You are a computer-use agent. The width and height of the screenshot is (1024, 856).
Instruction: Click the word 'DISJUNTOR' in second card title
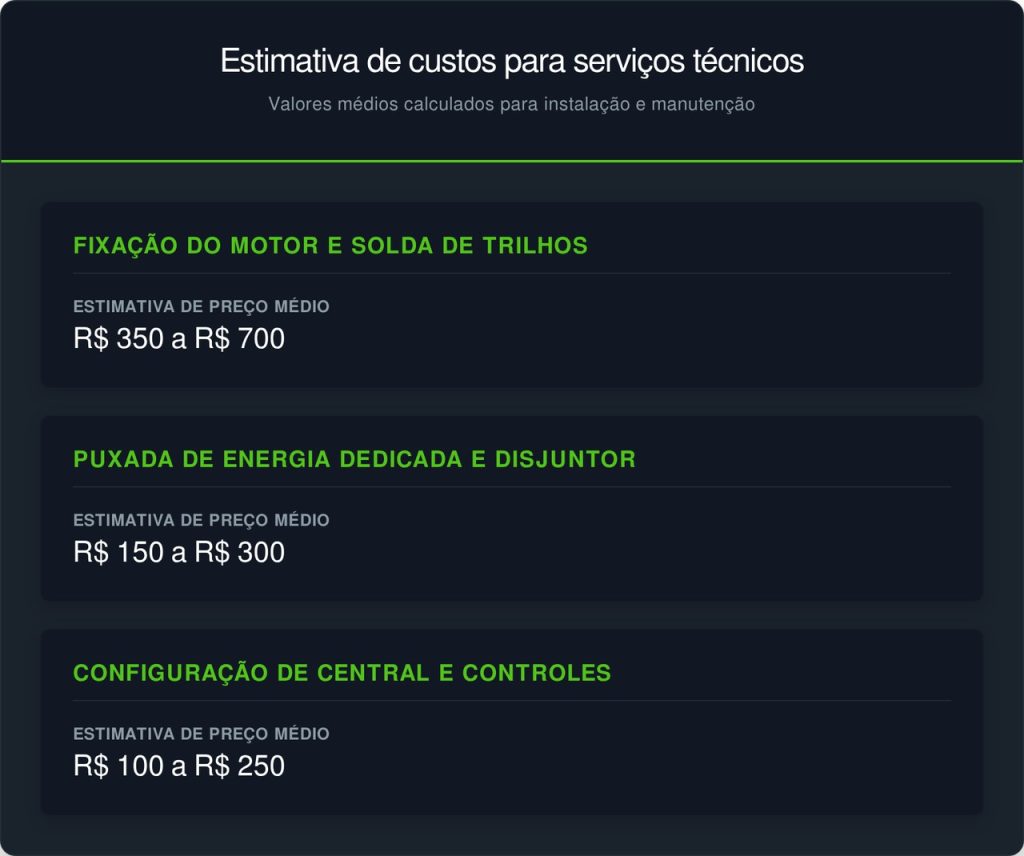click(566, 459)
